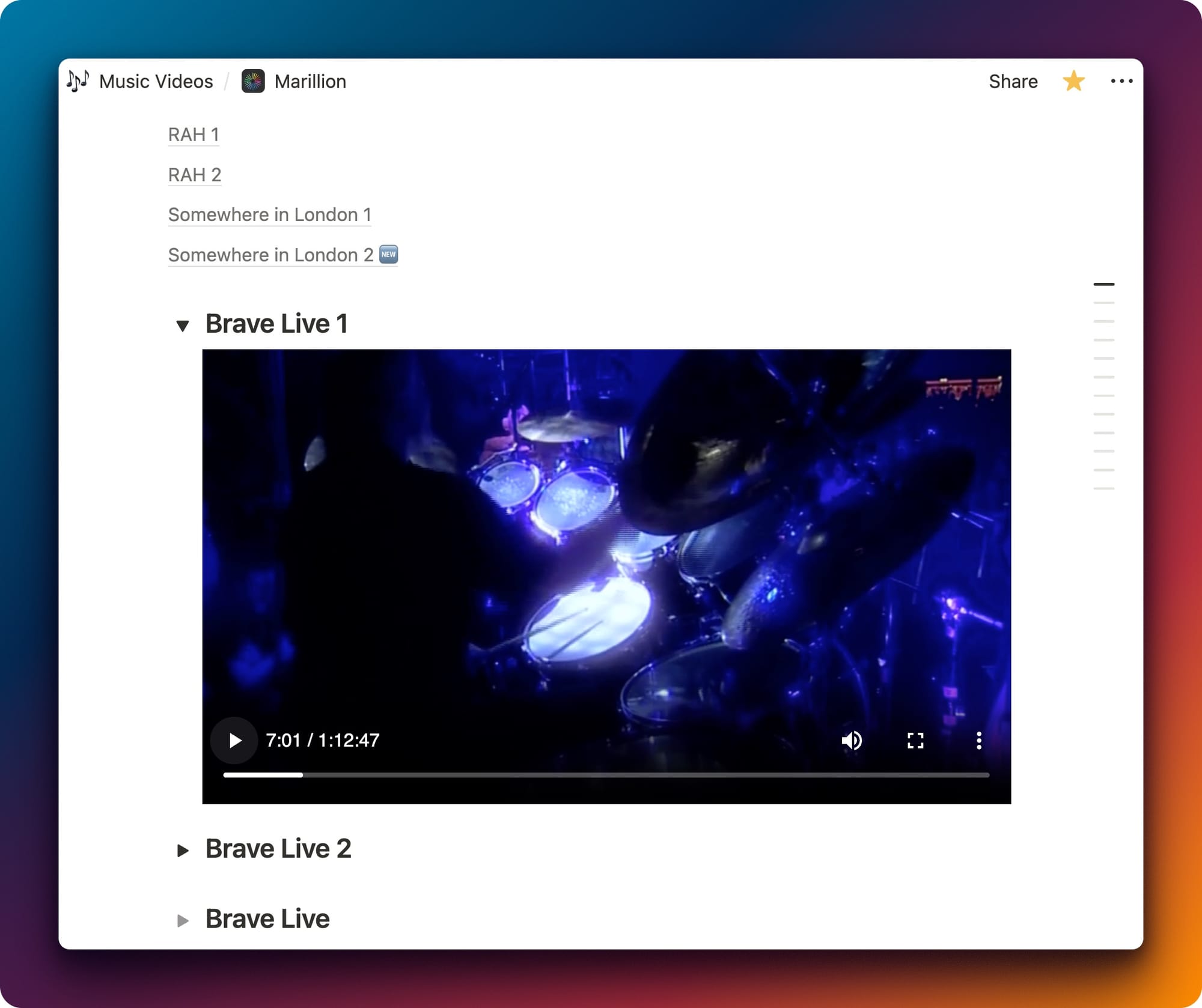1202x1008 pixels.
Task: Collapse the Brave Live 1 toggle
Action: [x=183, y=326]
